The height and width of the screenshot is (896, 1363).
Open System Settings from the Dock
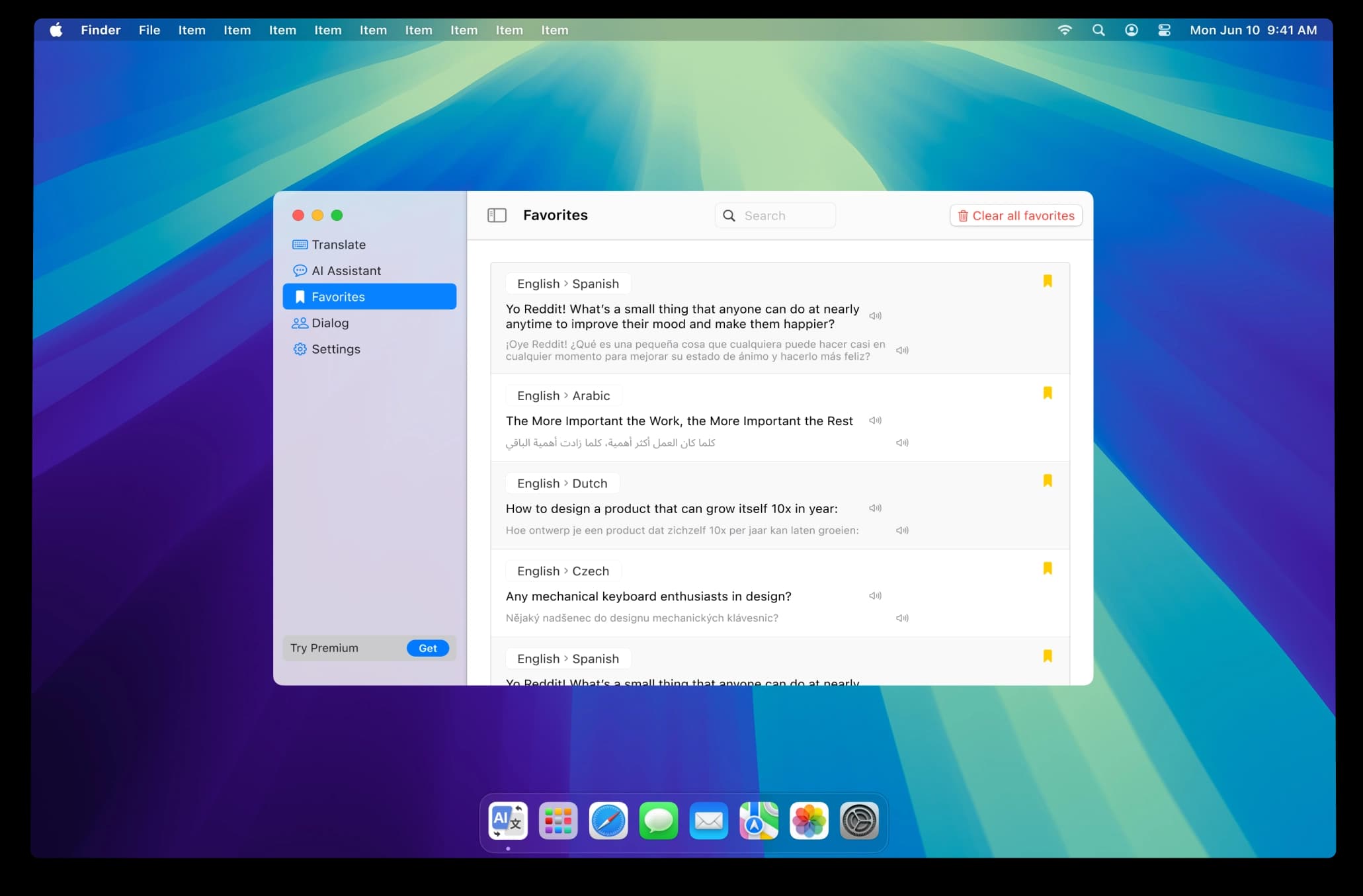tap(859, 821)
